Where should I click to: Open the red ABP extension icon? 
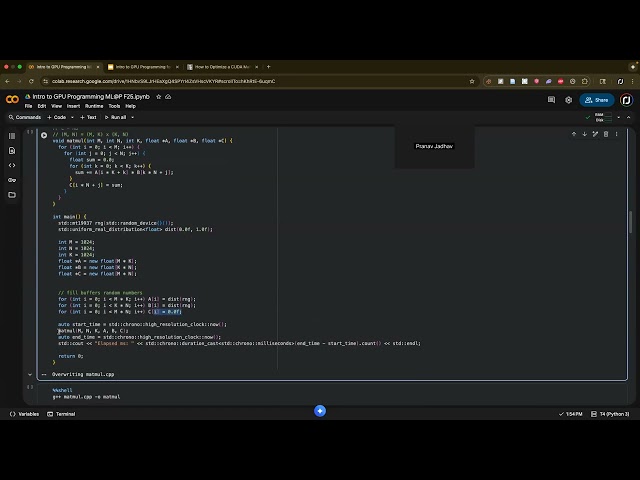[561, 81]
